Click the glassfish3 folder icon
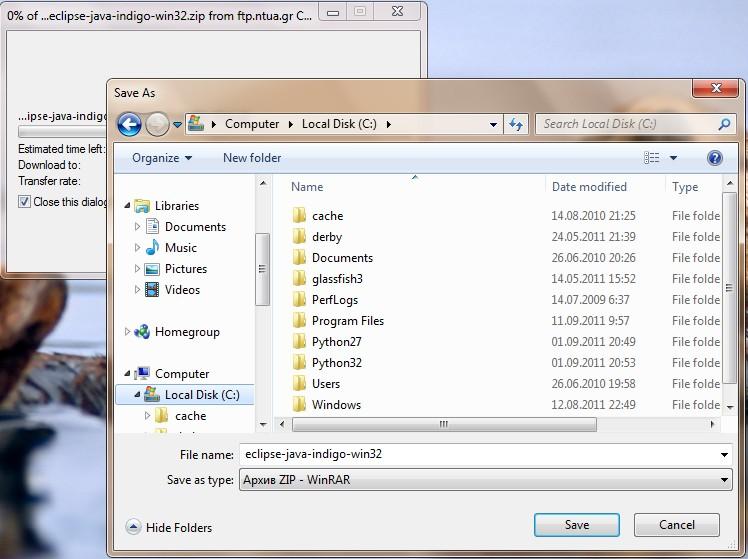The width and height of the screenshot is (748, 559). (299, 279)
